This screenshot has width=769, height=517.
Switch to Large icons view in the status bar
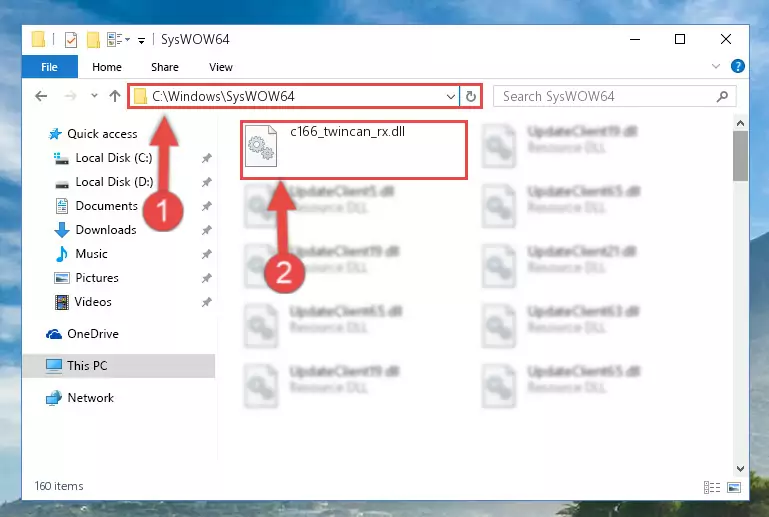click(x=734, y=487)
